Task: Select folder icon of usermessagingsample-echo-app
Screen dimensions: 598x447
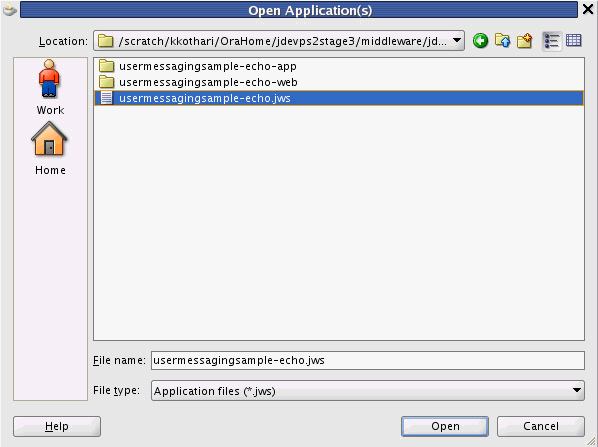Action: 106,66
